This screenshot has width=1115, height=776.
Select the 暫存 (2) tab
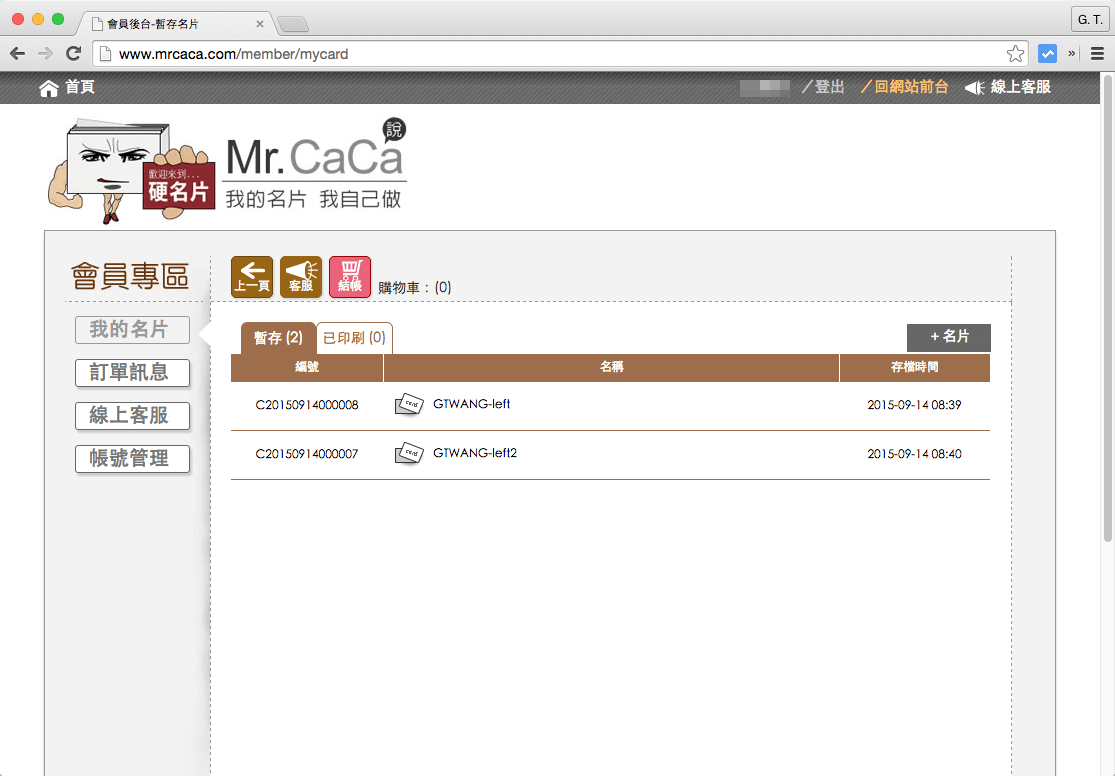pos(277,338)
